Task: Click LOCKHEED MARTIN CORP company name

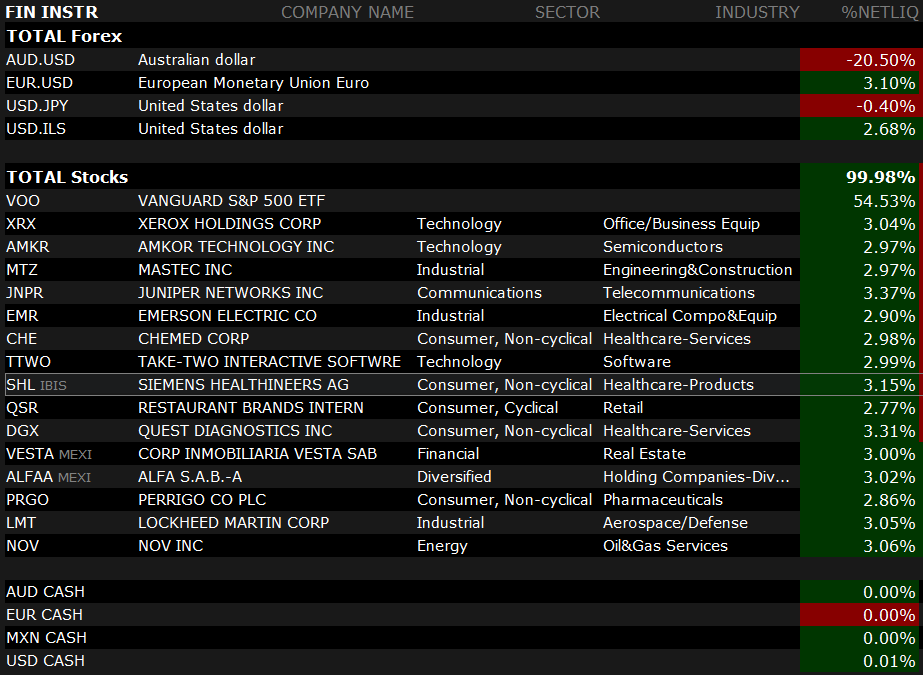Action: point(234,522)
